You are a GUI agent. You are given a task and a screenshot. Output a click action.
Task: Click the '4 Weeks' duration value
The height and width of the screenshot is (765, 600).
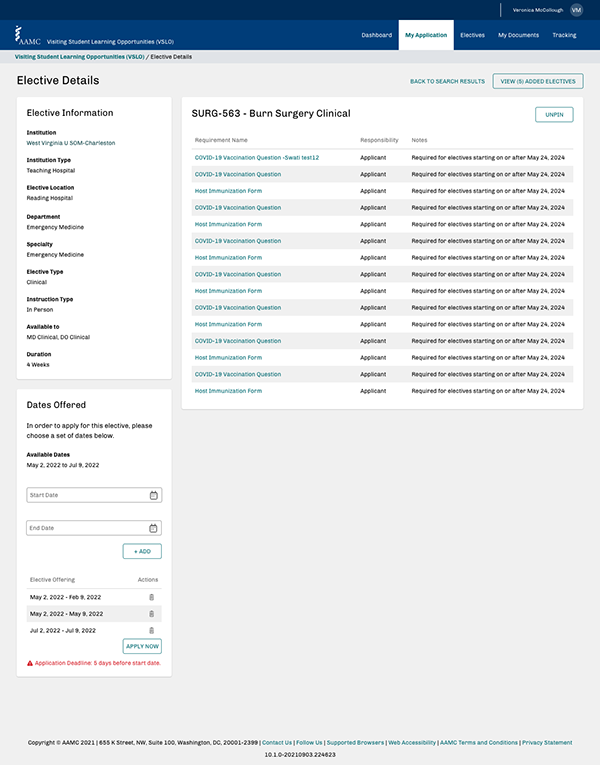[38, 364]
